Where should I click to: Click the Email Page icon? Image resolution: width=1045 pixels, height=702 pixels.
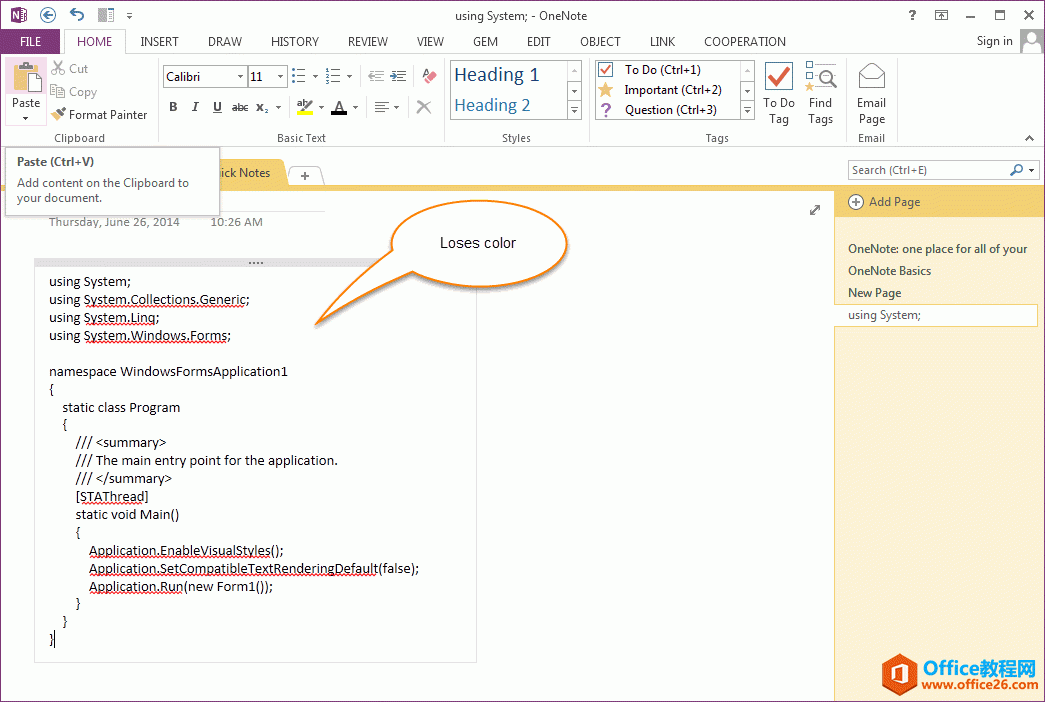871,94
